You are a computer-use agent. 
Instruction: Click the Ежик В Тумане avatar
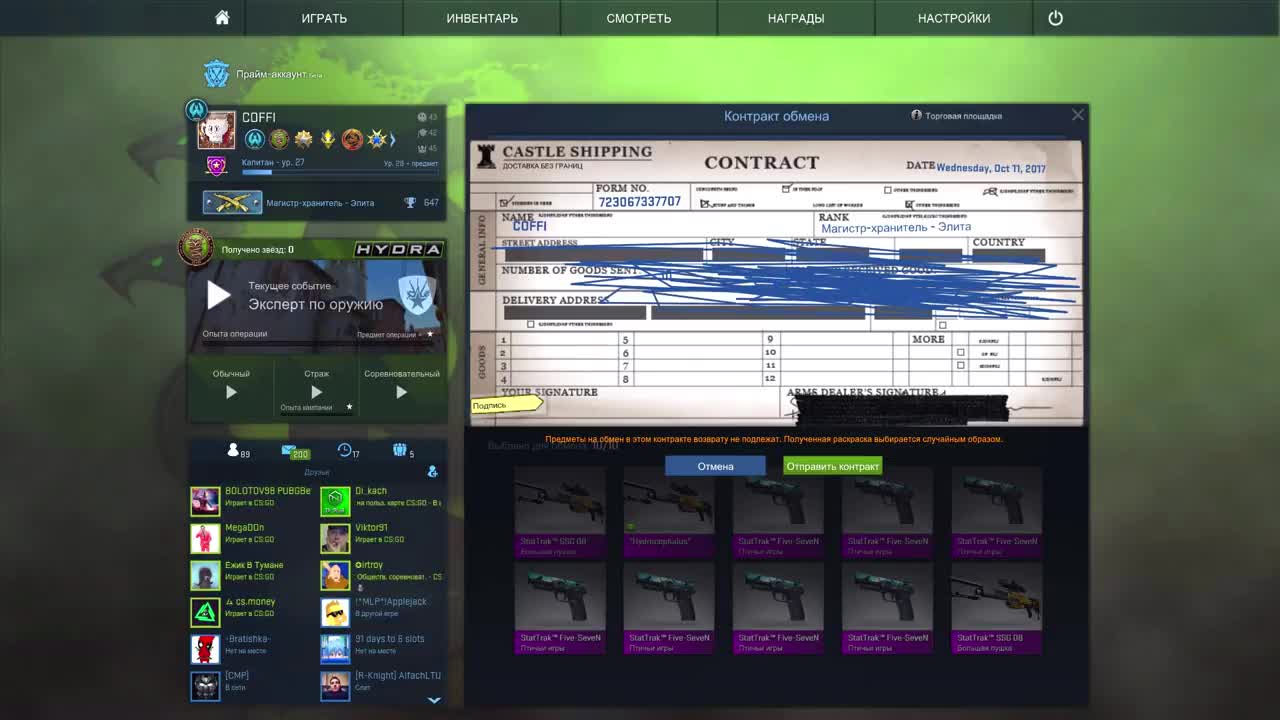tap(205, 575)
